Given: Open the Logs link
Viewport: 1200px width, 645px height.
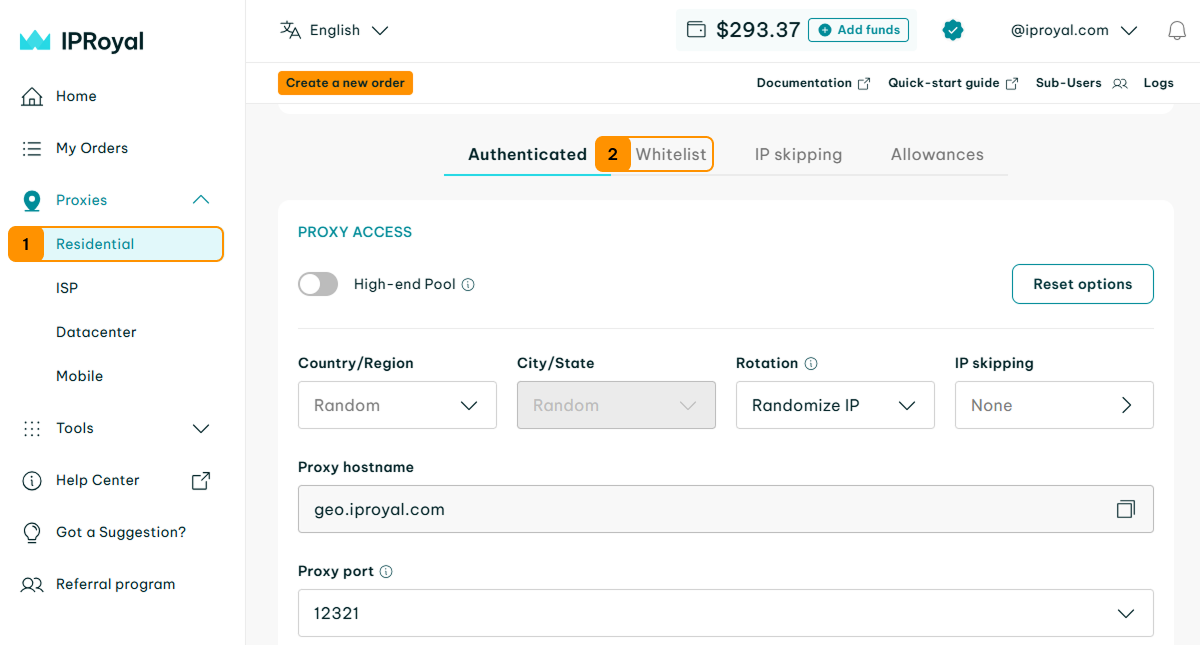Looking at the screenshot, I should (x=1159, y=83).
